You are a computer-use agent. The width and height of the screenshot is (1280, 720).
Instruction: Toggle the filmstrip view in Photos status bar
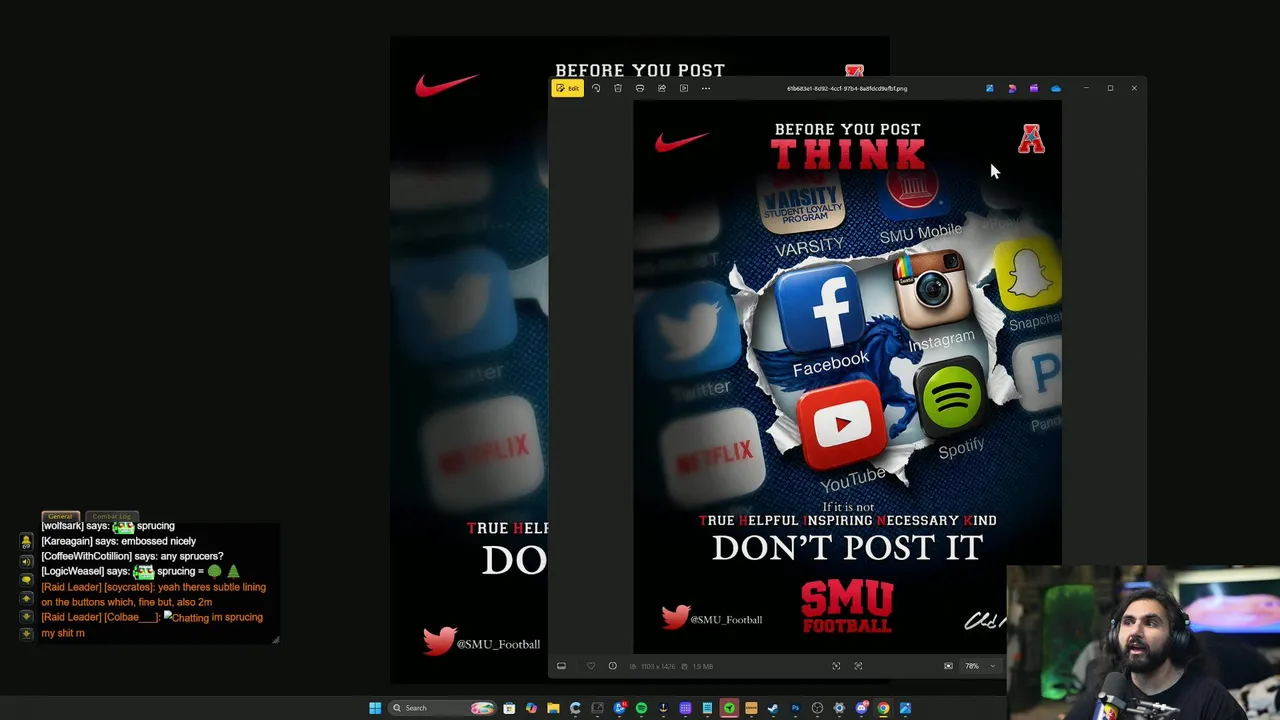(x=561, y=666)
